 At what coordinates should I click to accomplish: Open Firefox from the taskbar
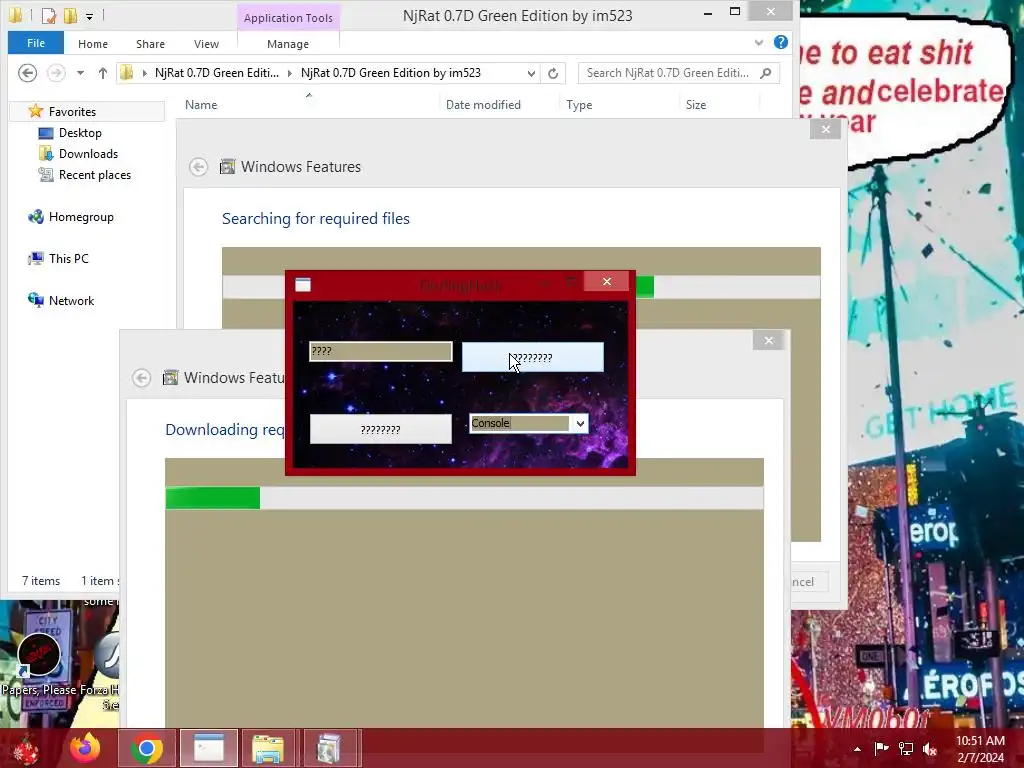click(x=85, y=748)
